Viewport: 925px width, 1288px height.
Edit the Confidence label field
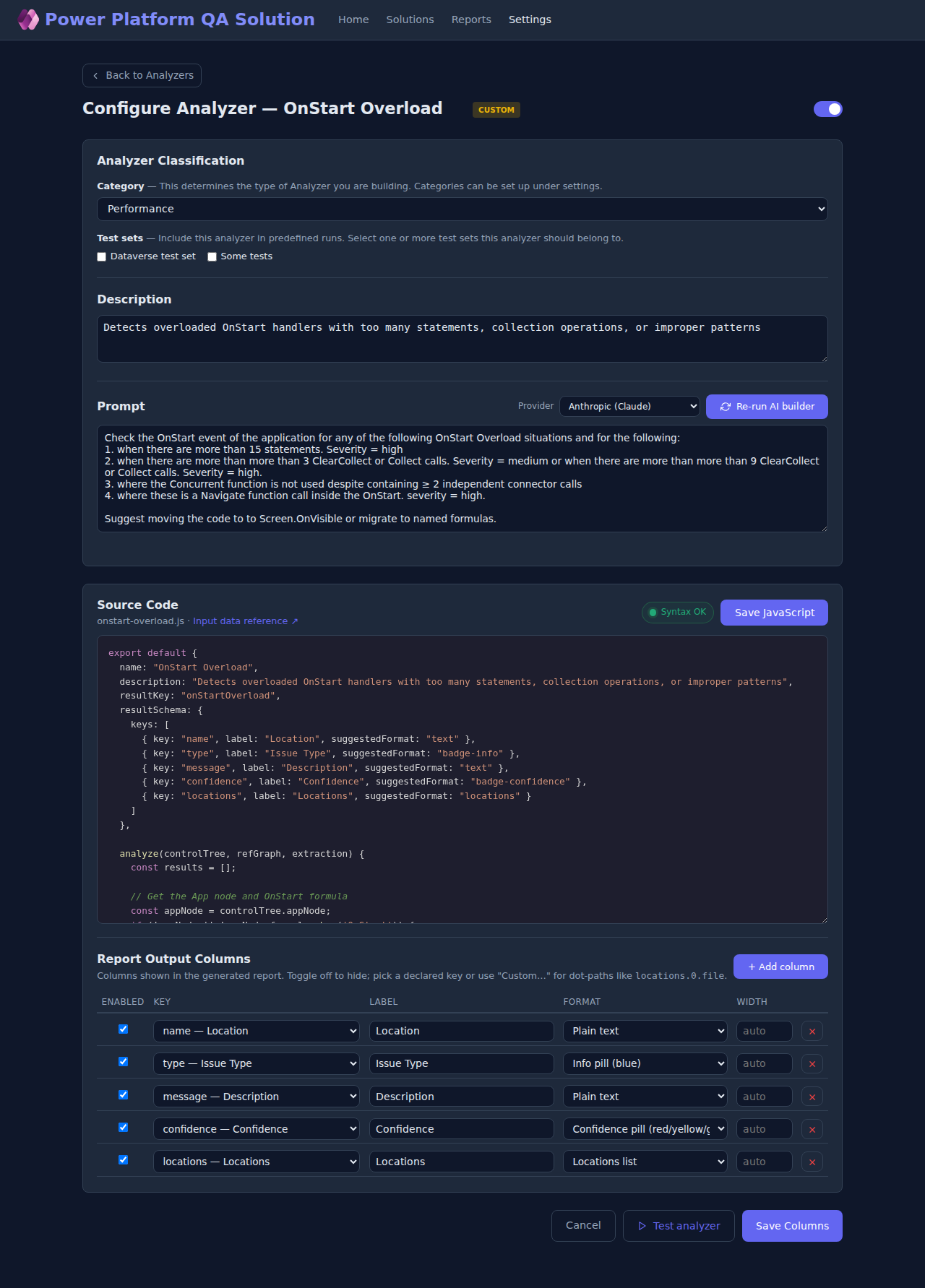click(x=462, y=1129)
